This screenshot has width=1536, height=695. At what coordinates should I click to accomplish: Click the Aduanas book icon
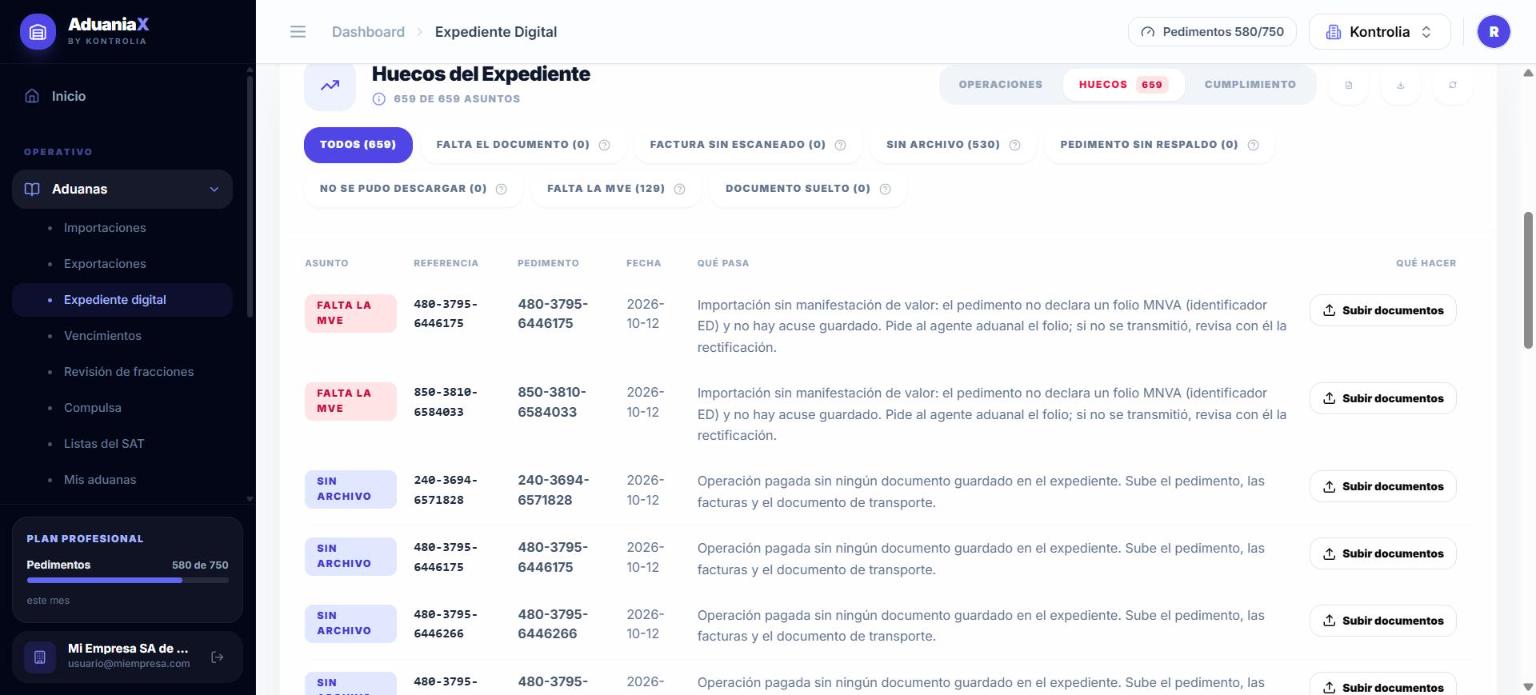pos(32,189)
